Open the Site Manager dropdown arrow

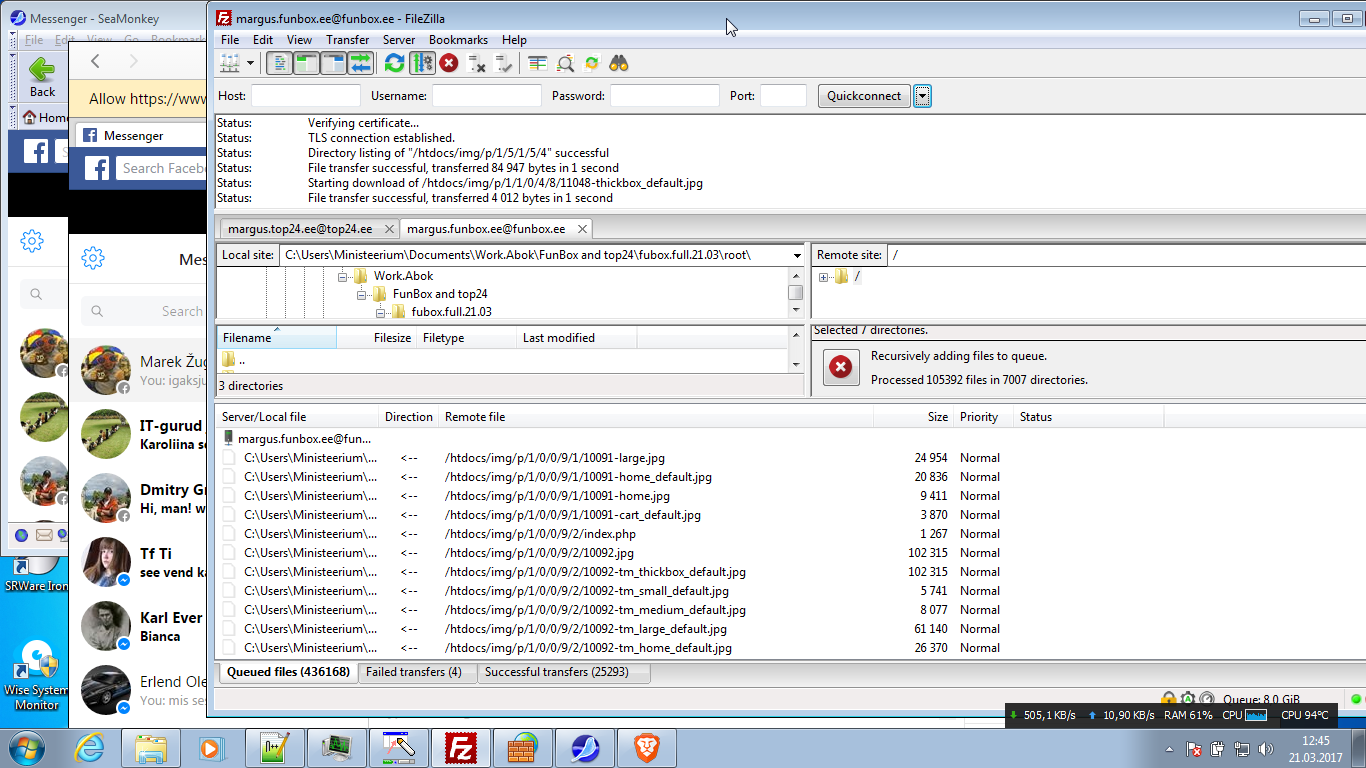250,63
